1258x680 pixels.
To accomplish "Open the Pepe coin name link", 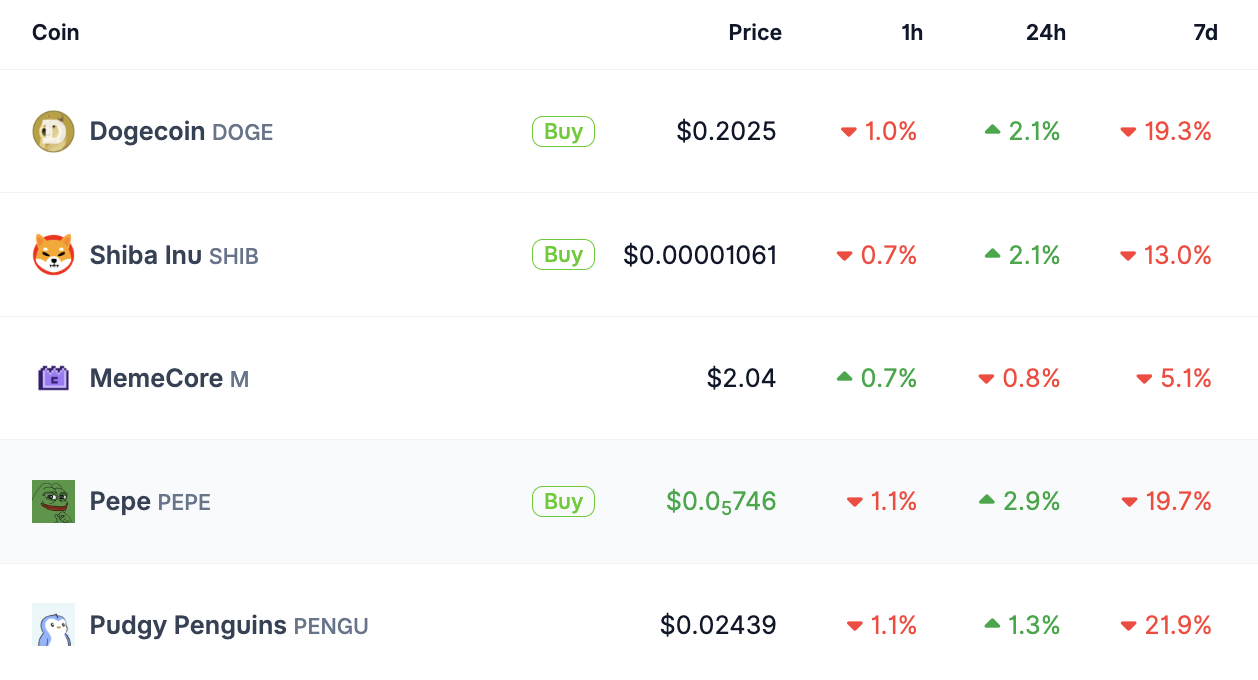I will (120, 501).
